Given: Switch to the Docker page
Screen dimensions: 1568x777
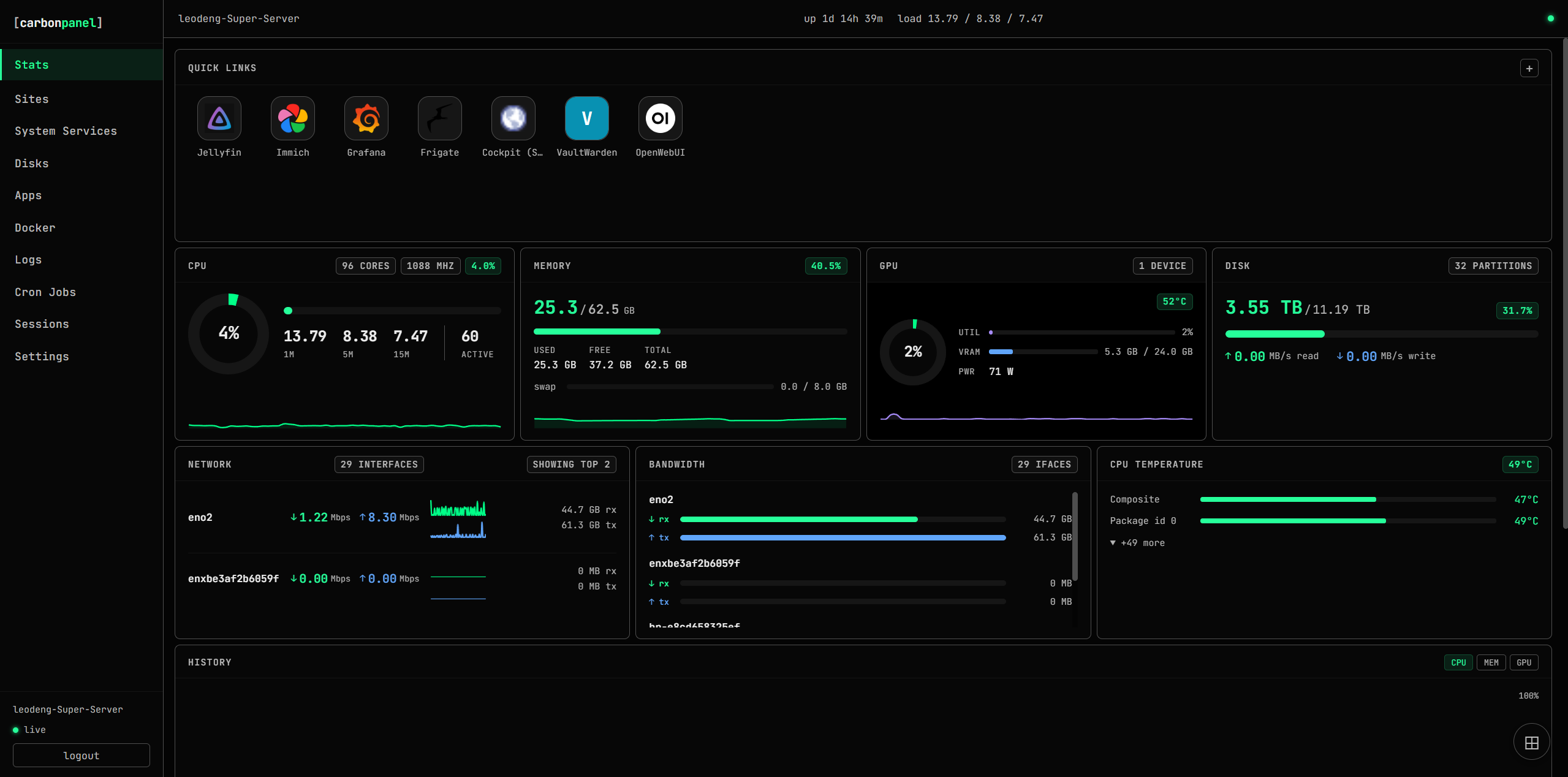Looking at the screenshot, I should pyautogui.click(x=81, y=228).
